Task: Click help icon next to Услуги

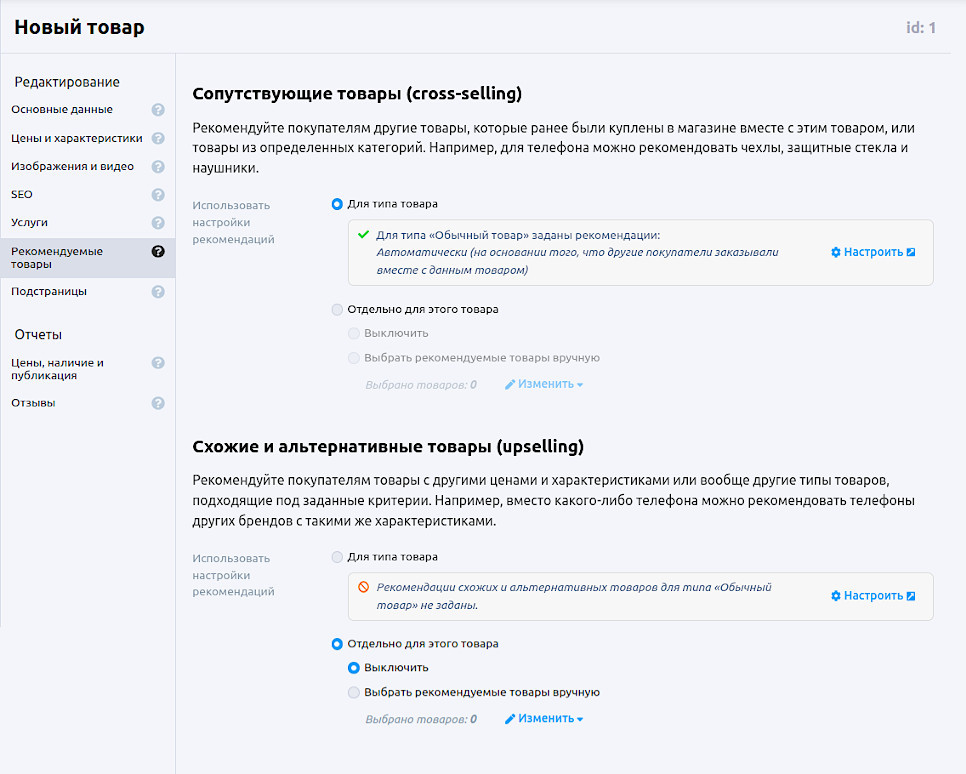Action: (158, 223)
